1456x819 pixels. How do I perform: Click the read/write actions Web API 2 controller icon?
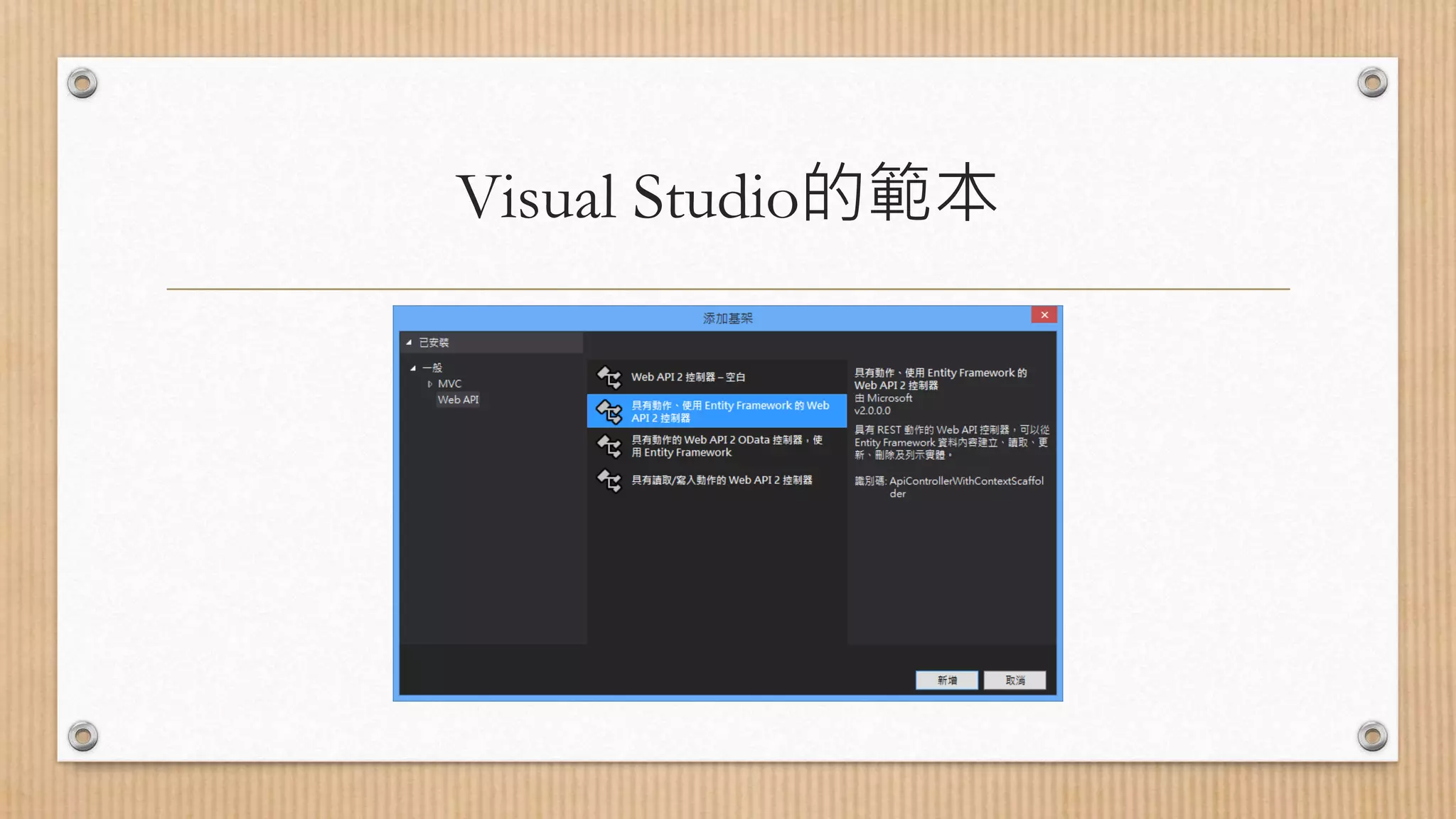pos(609,481)
